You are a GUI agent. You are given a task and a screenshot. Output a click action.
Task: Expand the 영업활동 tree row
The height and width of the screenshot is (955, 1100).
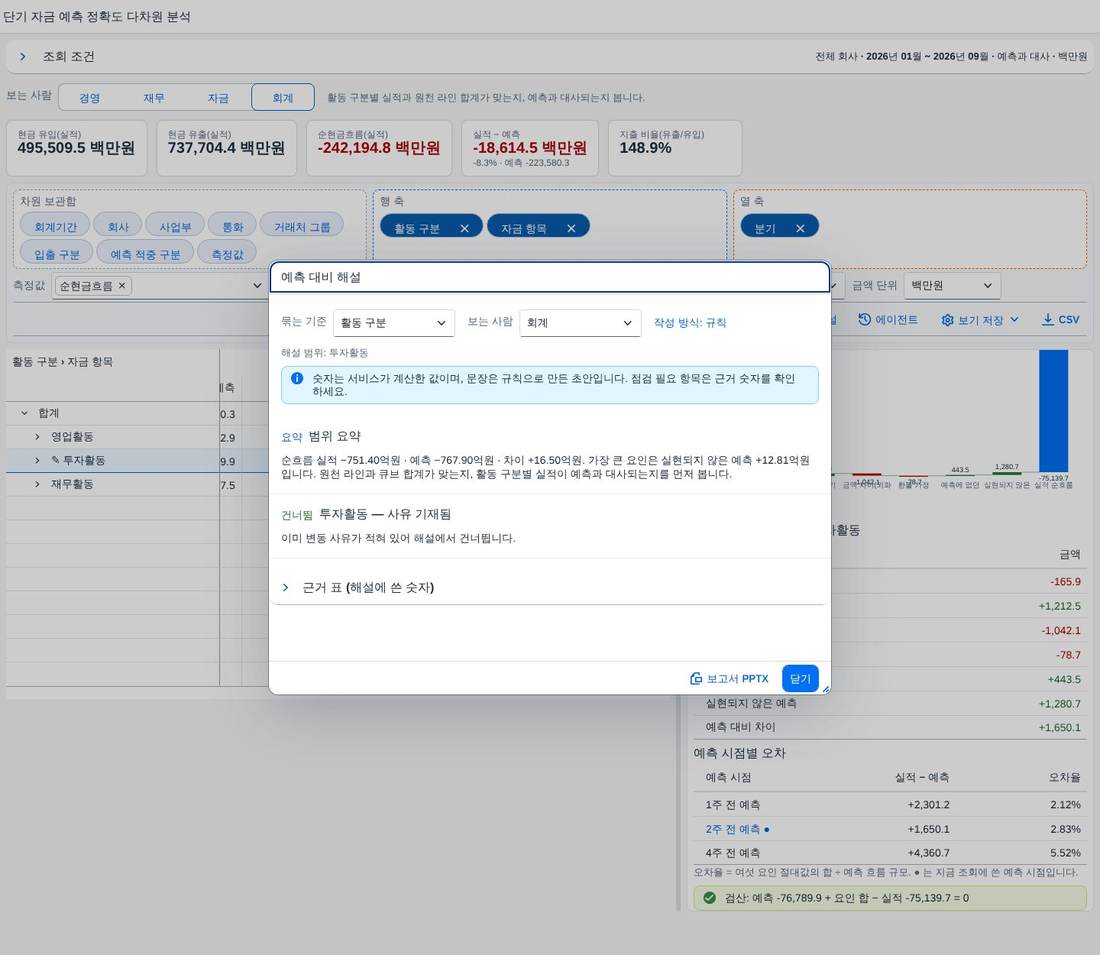tap(37, 437)
